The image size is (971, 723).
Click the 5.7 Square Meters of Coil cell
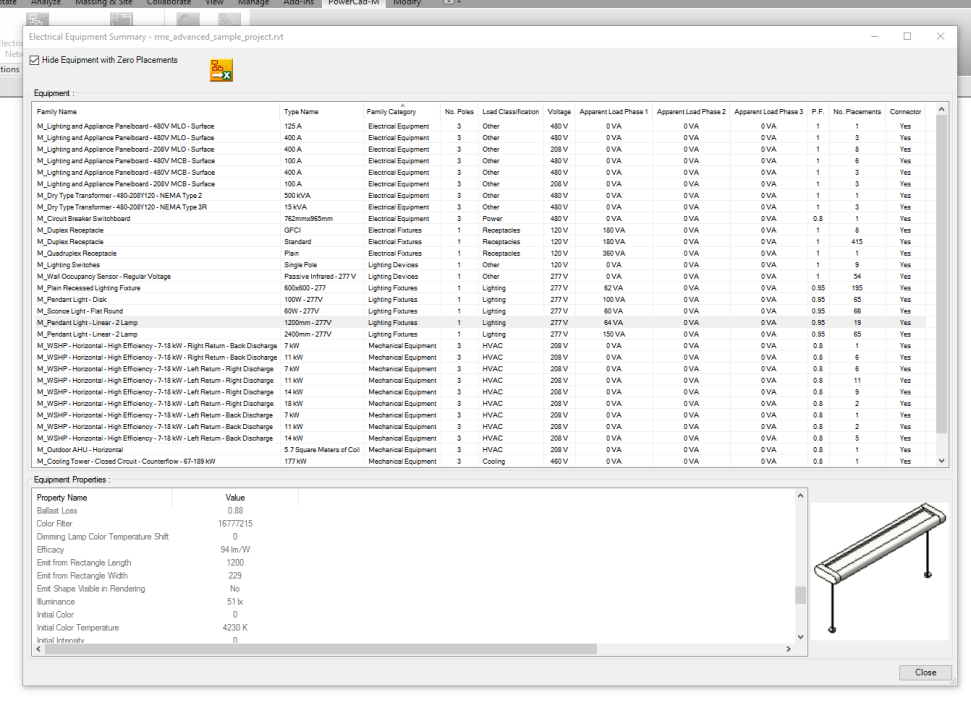(322, 450)
